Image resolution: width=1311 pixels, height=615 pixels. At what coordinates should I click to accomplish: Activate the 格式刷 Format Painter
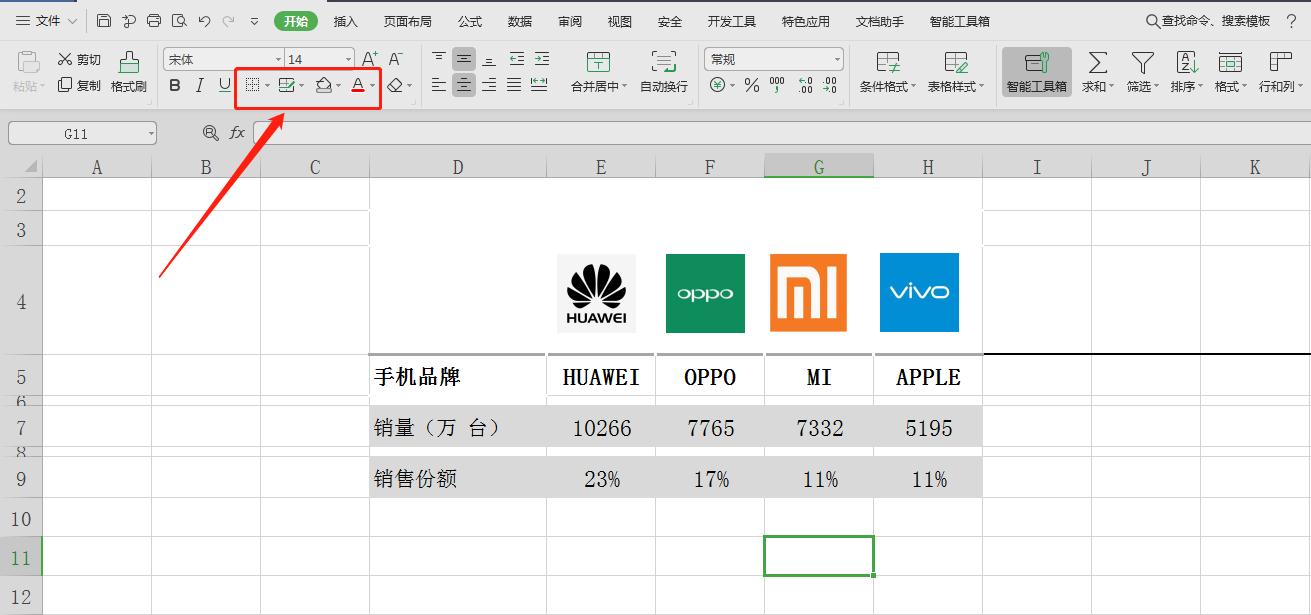(129, 73)
